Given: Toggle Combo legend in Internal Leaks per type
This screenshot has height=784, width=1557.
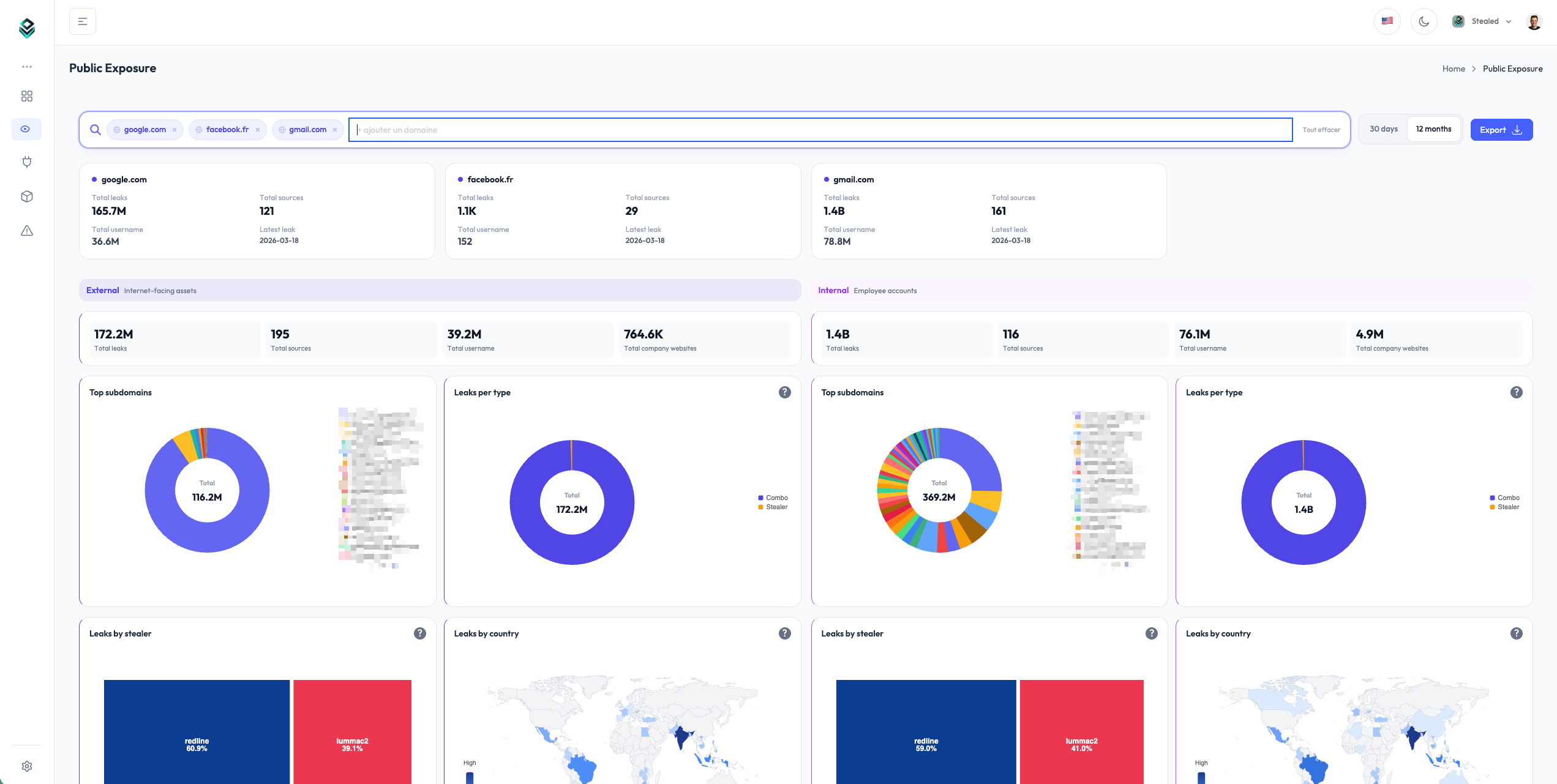Looking at the screenshot, I should coord(1504,498).
